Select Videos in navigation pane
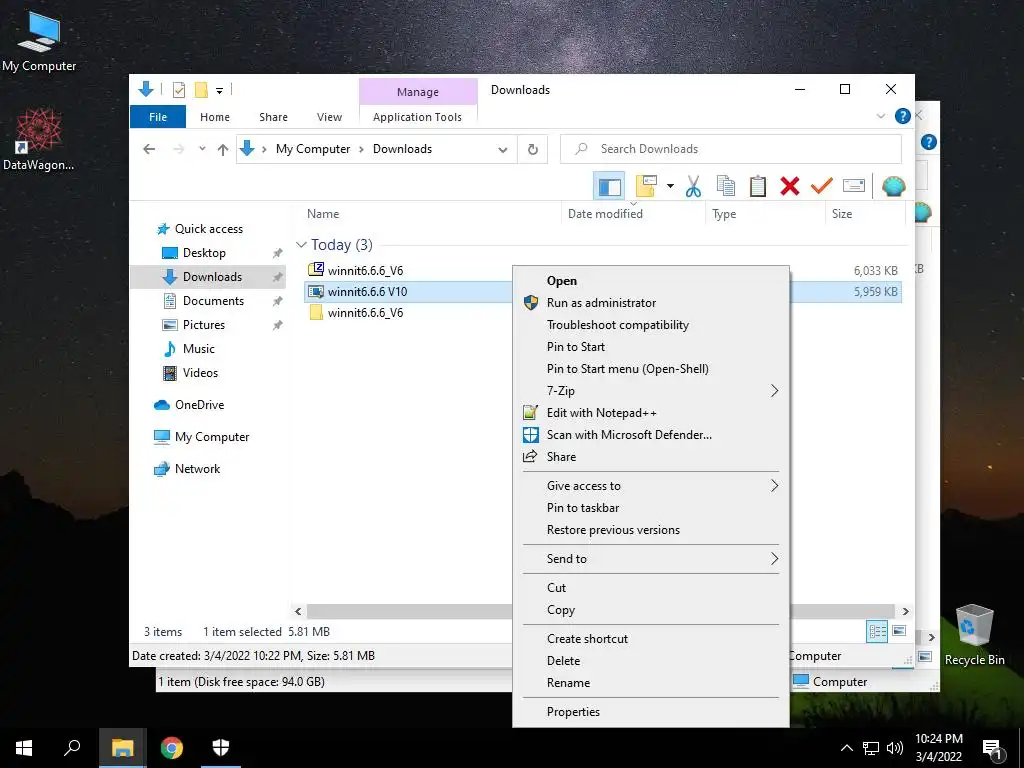 (x=200, y=373)
